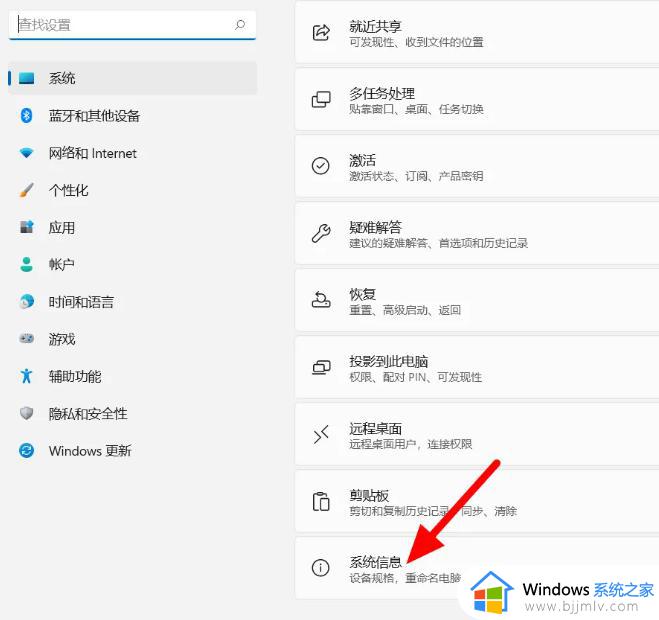Click the projection icon for 投影到此电脑

point(321,367)
